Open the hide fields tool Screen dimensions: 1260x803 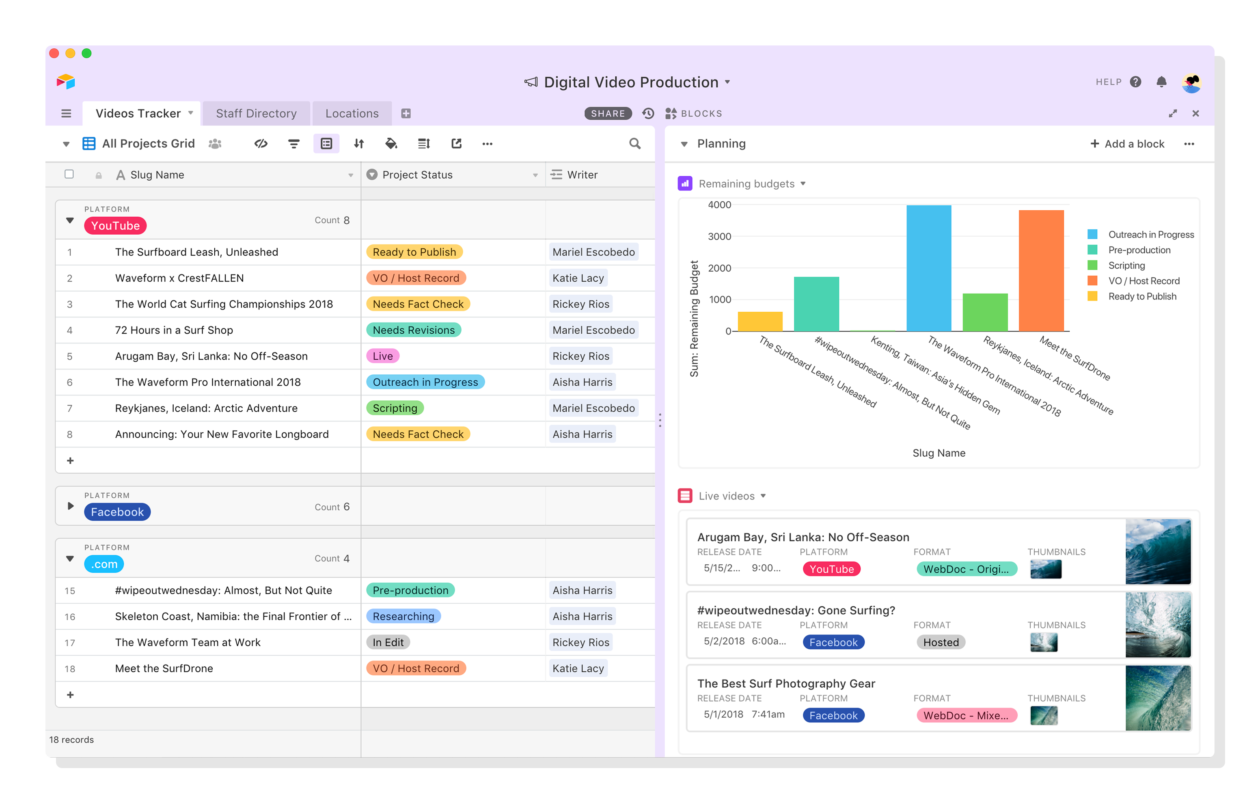click(261, 144)
